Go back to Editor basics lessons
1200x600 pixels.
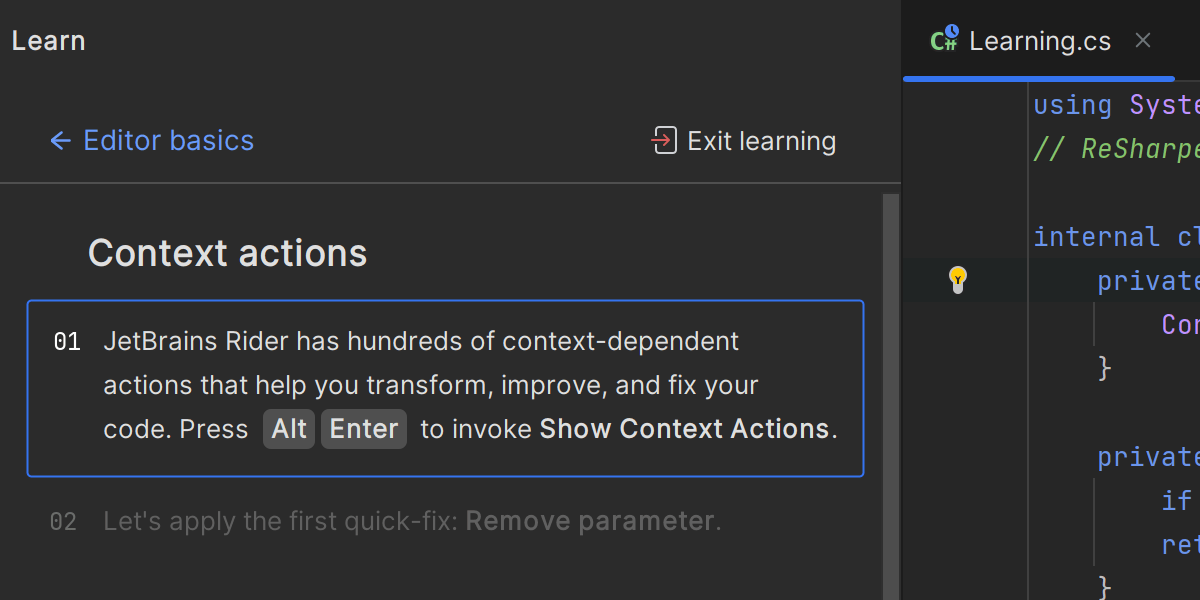(x=168, y=141)
